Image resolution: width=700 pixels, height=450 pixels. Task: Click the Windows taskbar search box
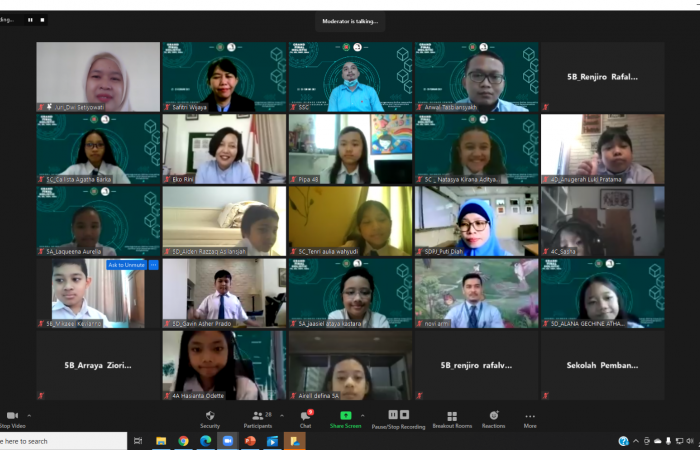(x=60, y=441)
